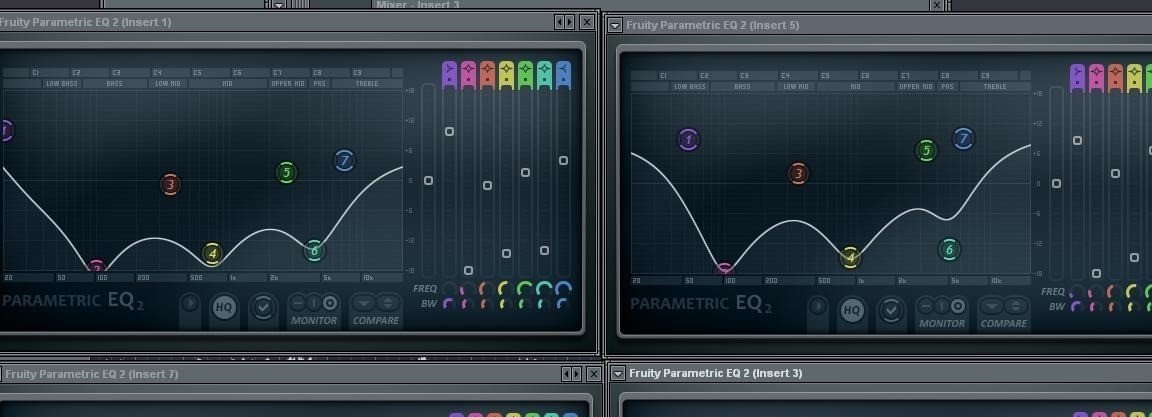Adjust band 3 gain slider in Insert 5 EQ
The height and width of the screenshot is (417, 1152).
(x=1115, y=173)
